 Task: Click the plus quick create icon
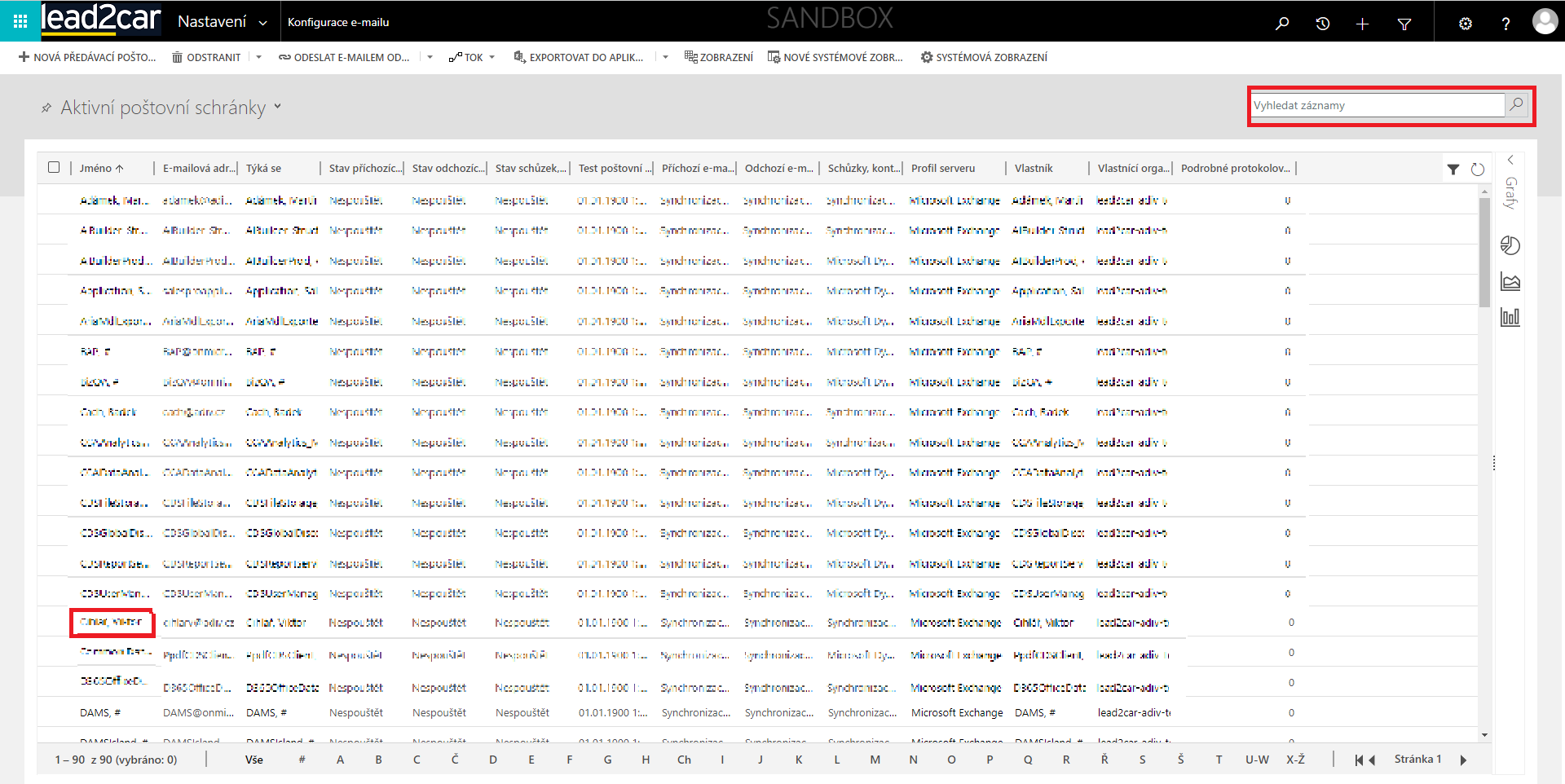pos(1362,24)
